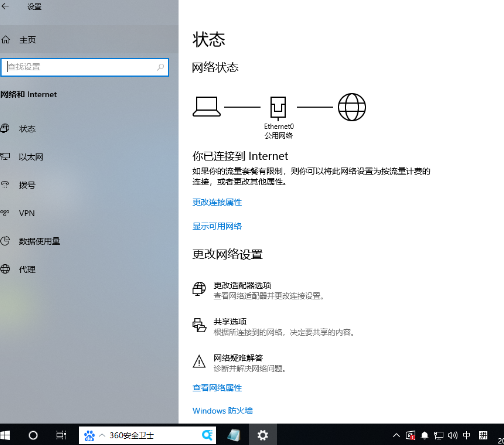Open the 主页 home icon
The height and width of the screenshot is (445, 504).
(6, 40)
